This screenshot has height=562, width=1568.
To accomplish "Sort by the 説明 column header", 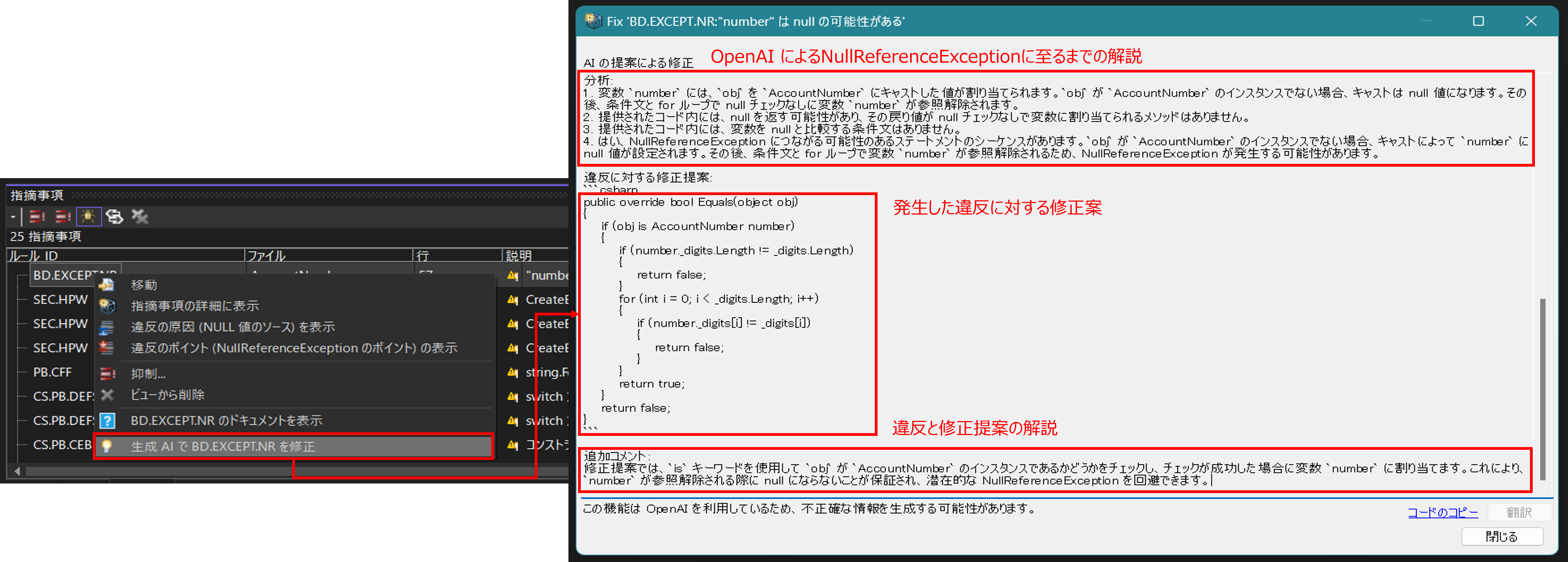I will [536, 256].
